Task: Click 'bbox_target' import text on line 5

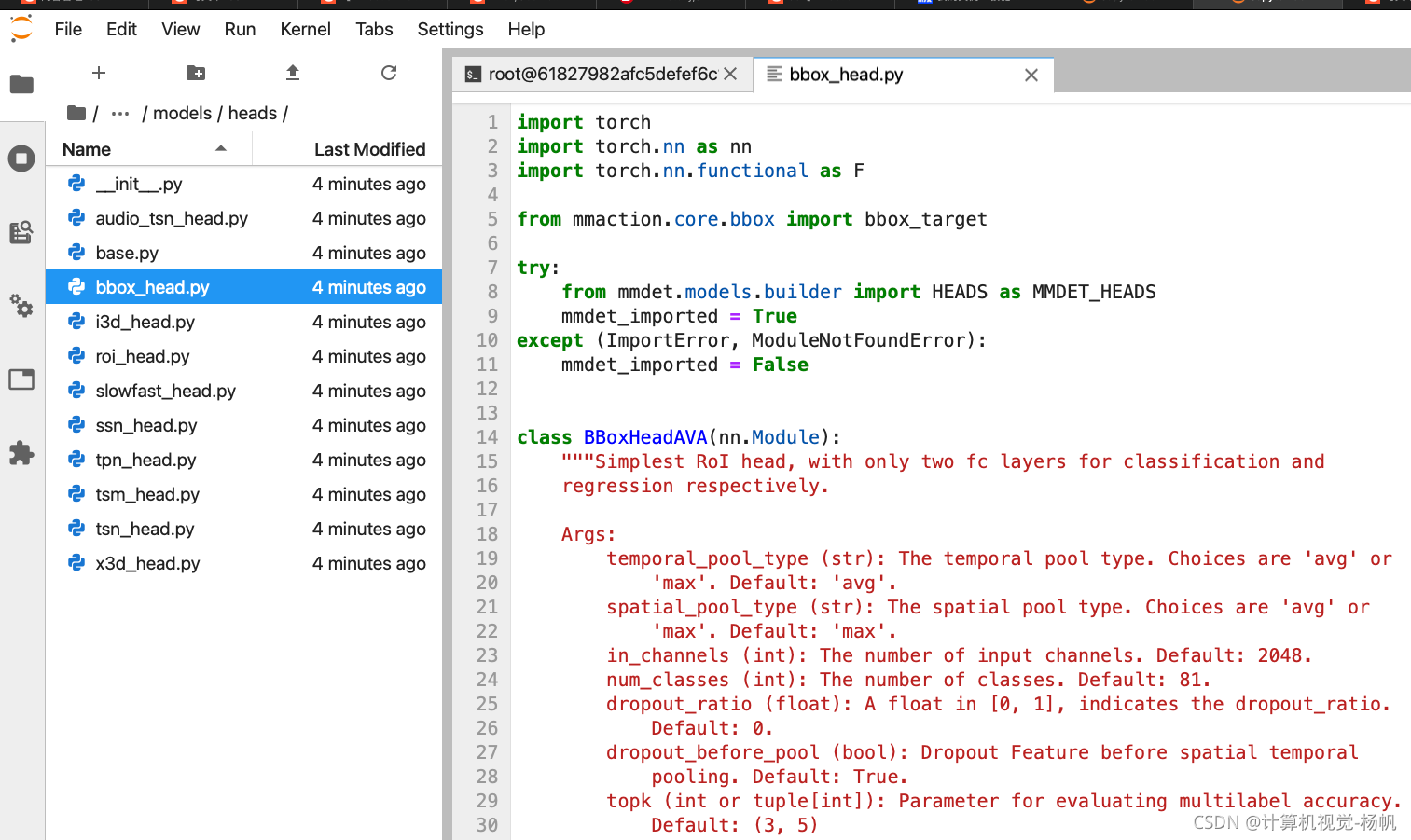Action: (x=925, y=219)
